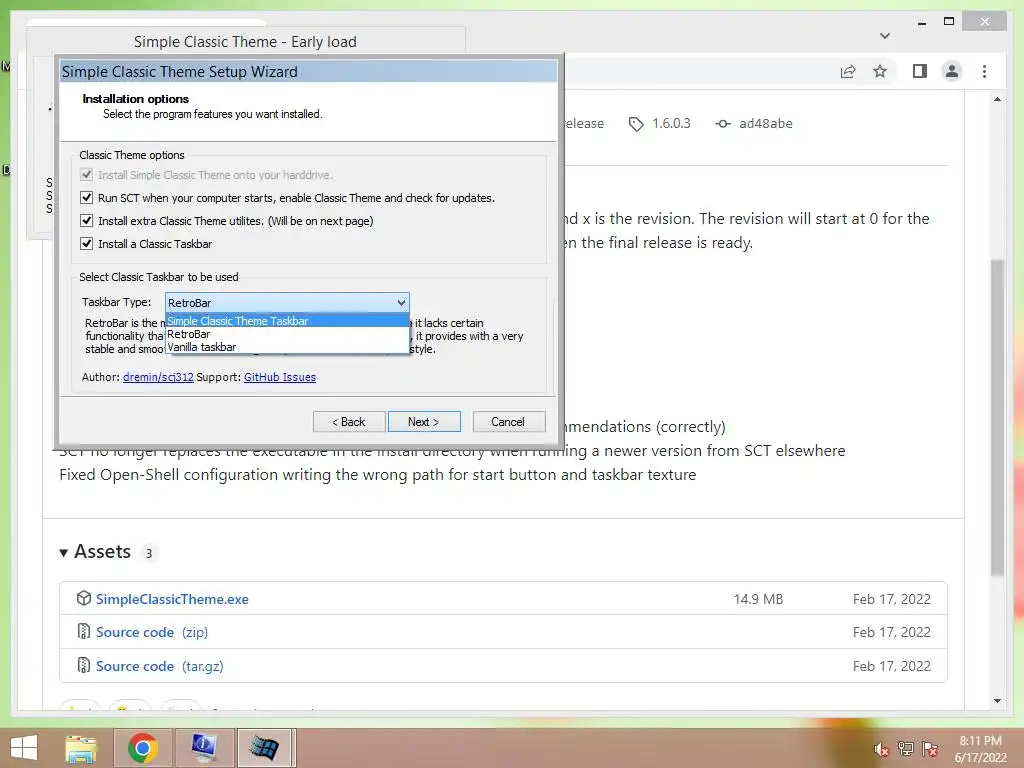Bookmark this page with the star icon
The width and height of the screenshot is (1024, 768).
[880, 71]
